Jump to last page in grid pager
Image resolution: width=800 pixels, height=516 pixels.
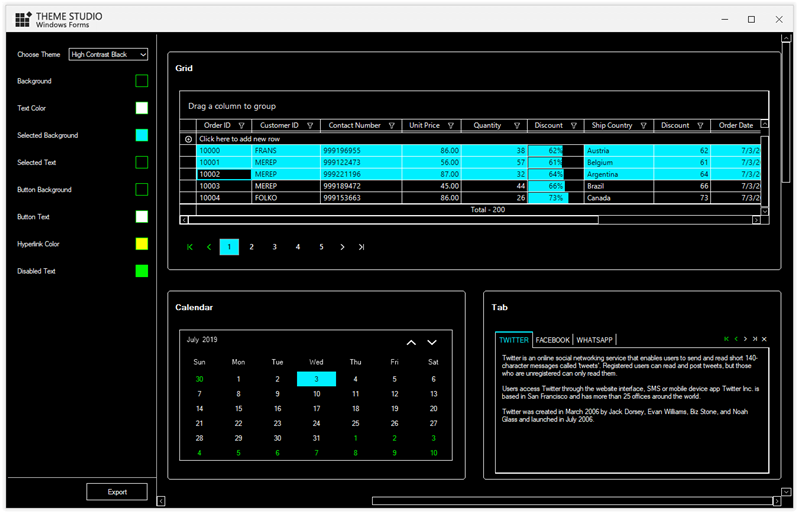pos(361,247)
